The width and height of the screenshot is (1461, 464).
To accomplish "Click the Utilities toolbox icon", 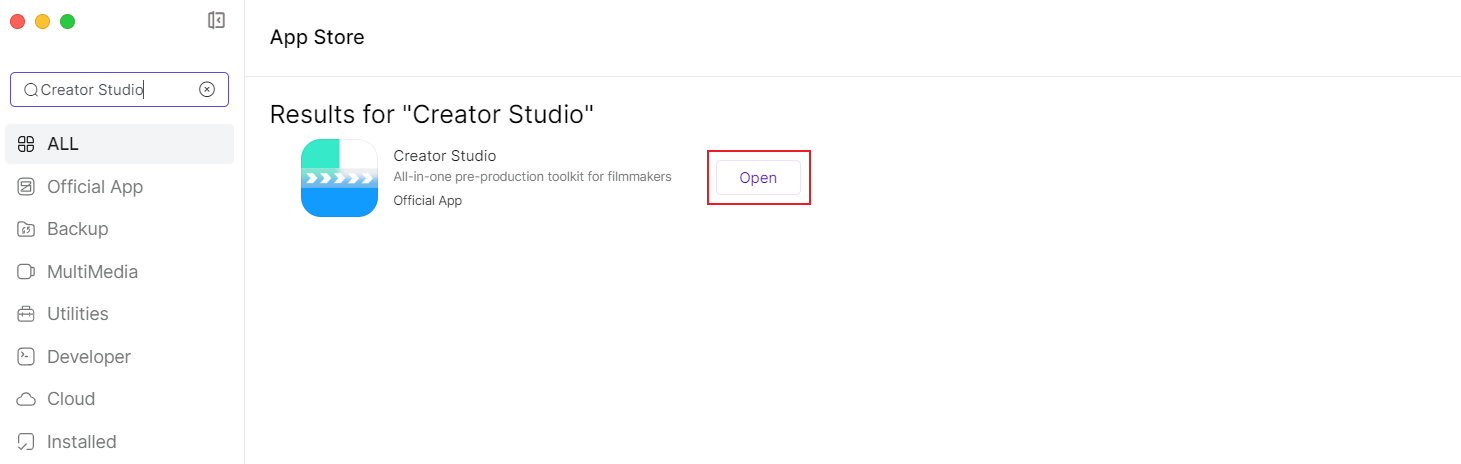I will (27, 314).
